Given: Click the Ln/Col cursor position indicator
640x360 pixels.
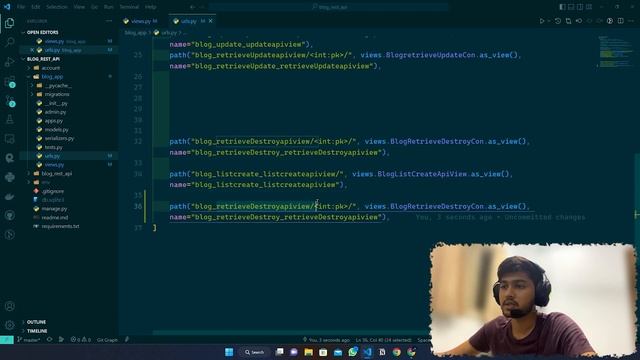Looking at the screenshot, I should (383, 340).
